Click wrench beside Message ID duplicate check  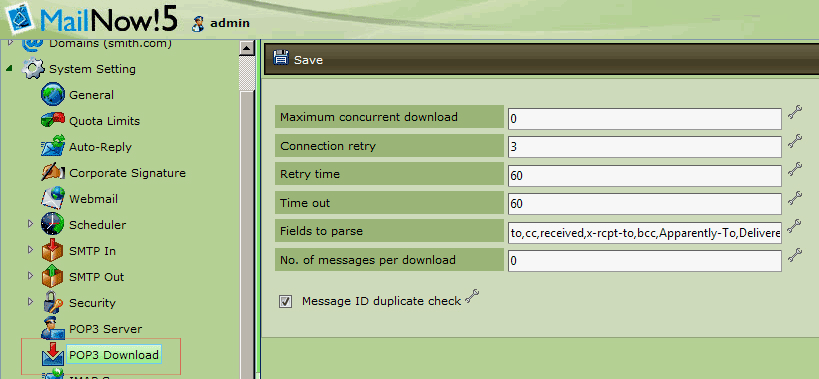click(x=472, y=297)
